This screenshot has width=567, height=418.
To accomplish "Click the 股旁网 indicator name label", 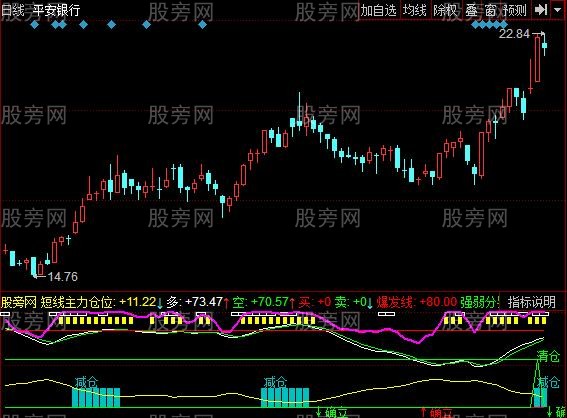I will (19, 302).
